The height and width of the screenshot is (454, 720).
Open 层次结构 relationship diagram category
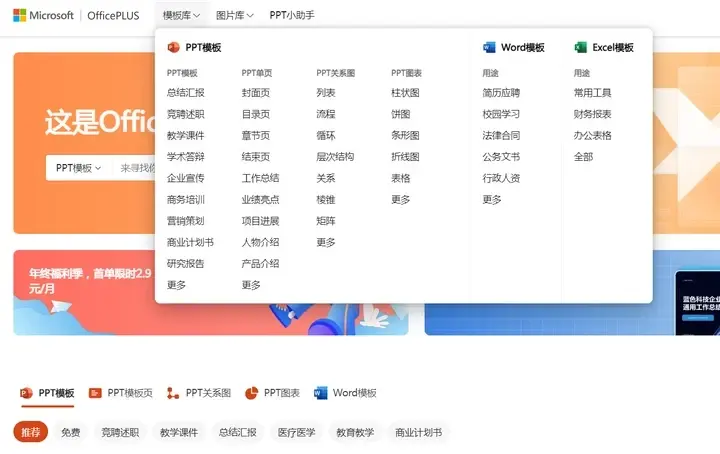point(335,157)
